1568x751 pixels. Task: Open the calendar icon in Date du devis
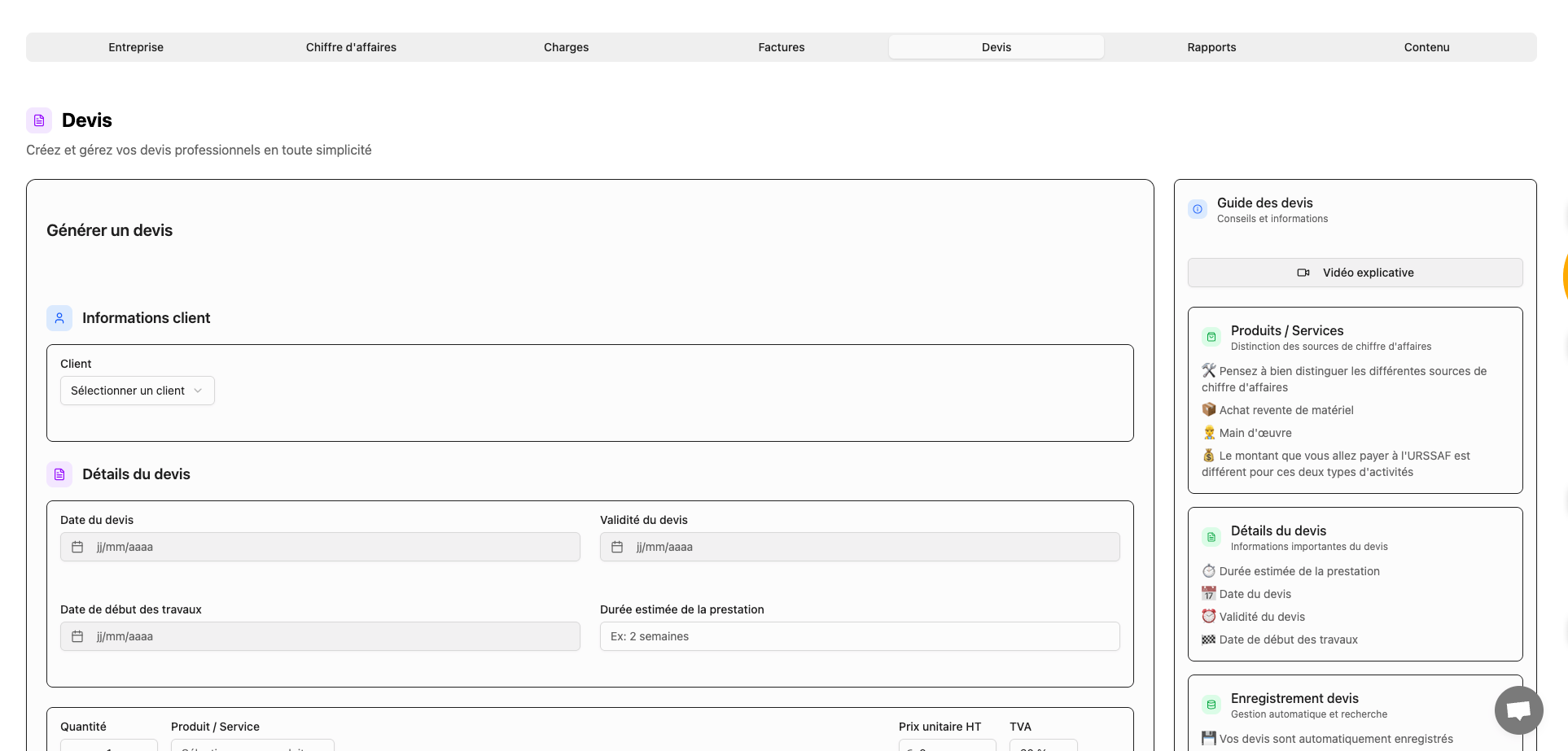76,547
